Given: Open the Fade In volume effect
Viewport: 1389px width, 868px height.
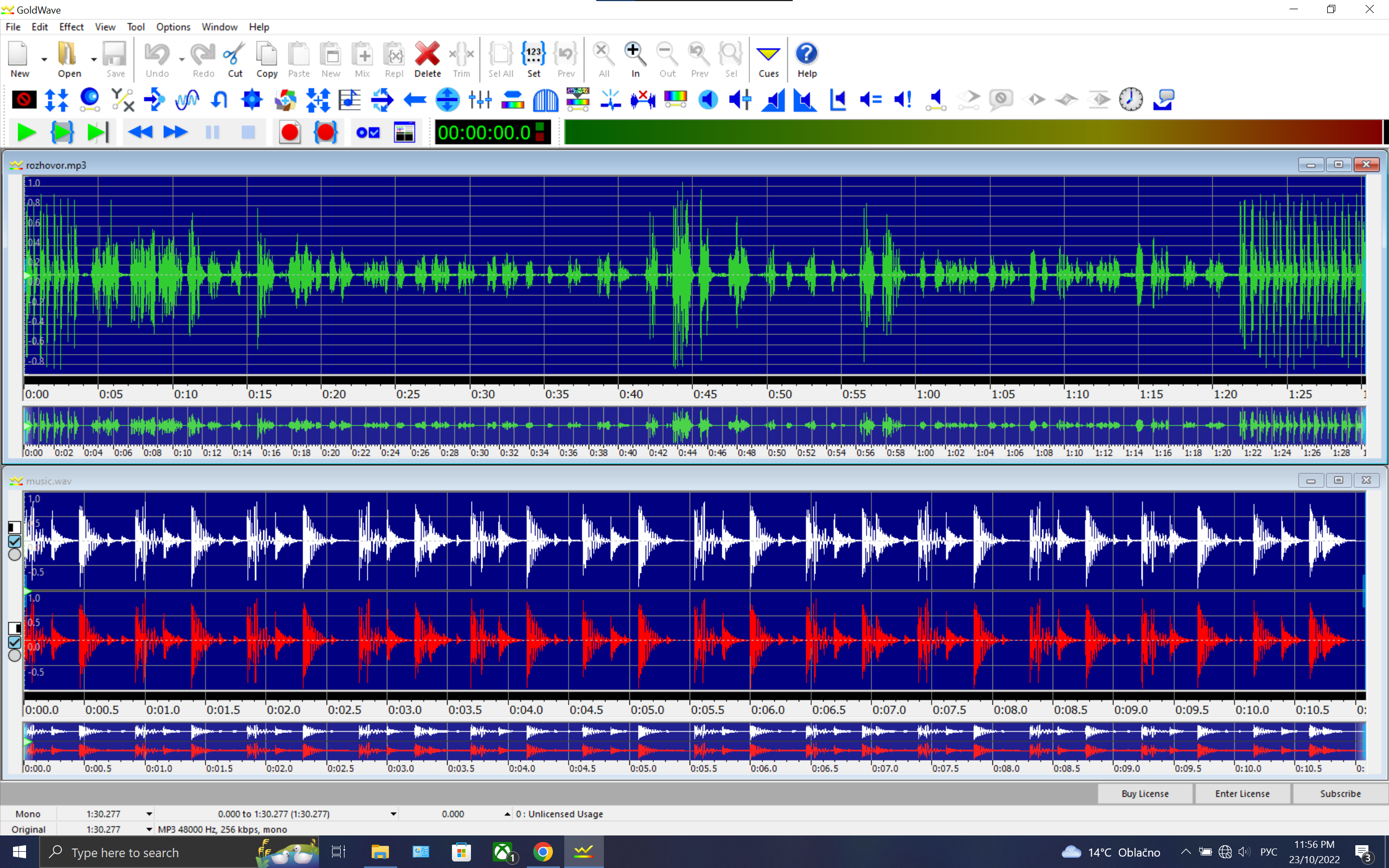Looking at the screenshot, I should click(773, 100).
